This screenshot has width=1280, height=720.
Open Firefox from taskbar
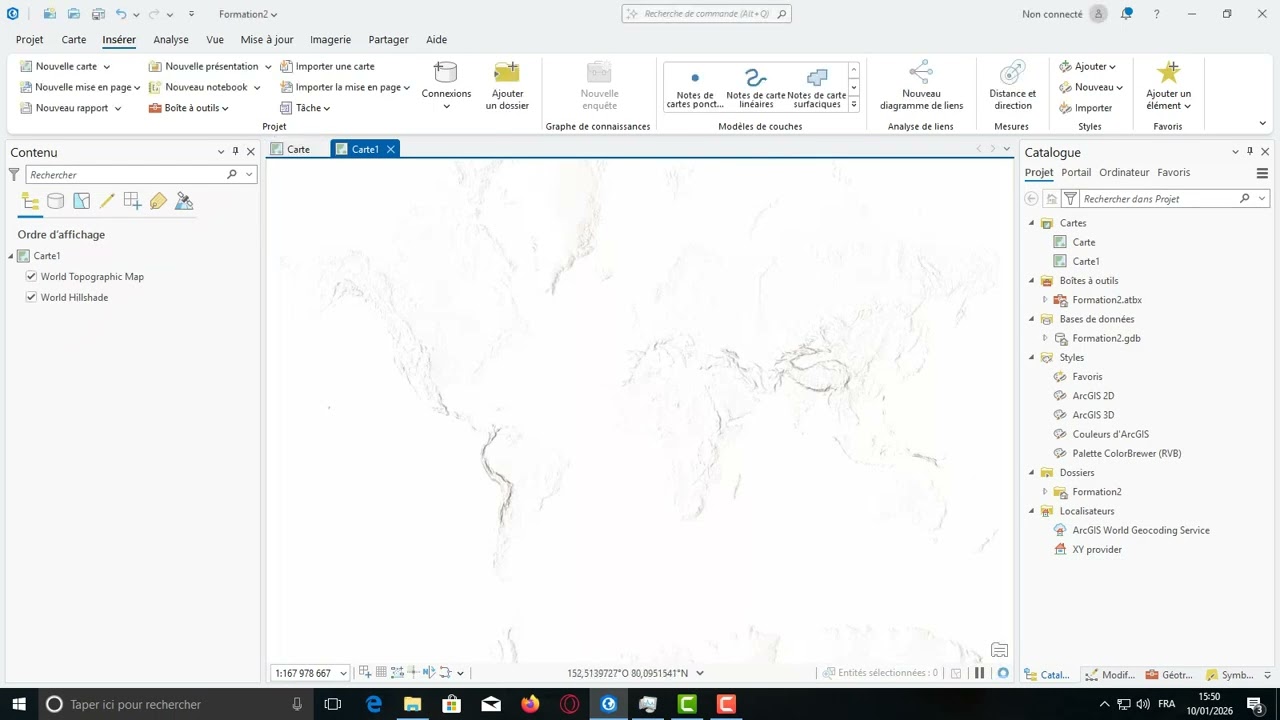coord(530,704)
